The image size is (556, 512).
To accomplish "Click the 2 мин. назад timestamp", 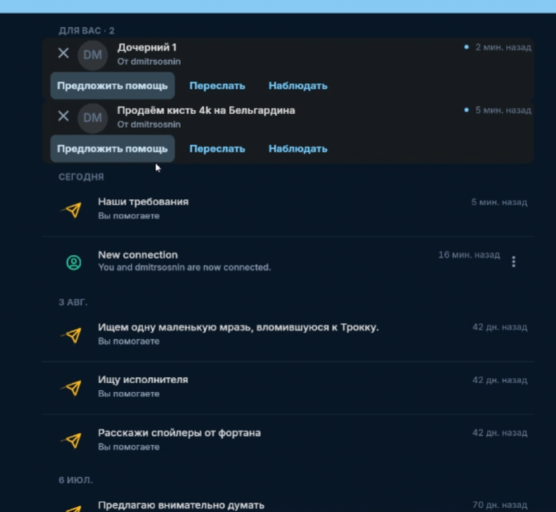I will point(503,47).
